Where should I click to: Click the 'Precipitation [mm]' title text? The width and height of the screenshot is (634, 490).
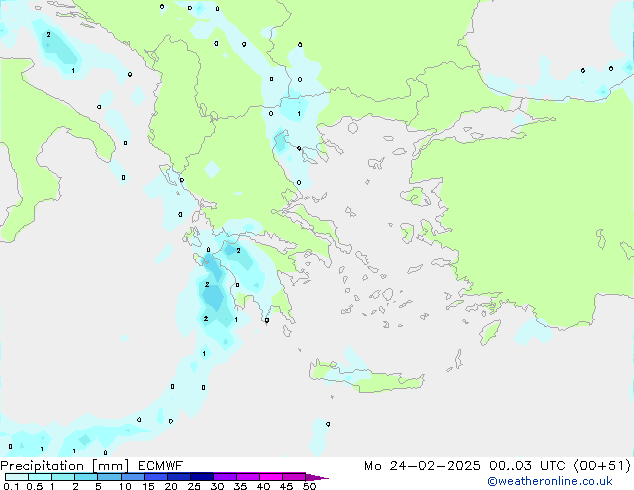pos(65,466)
